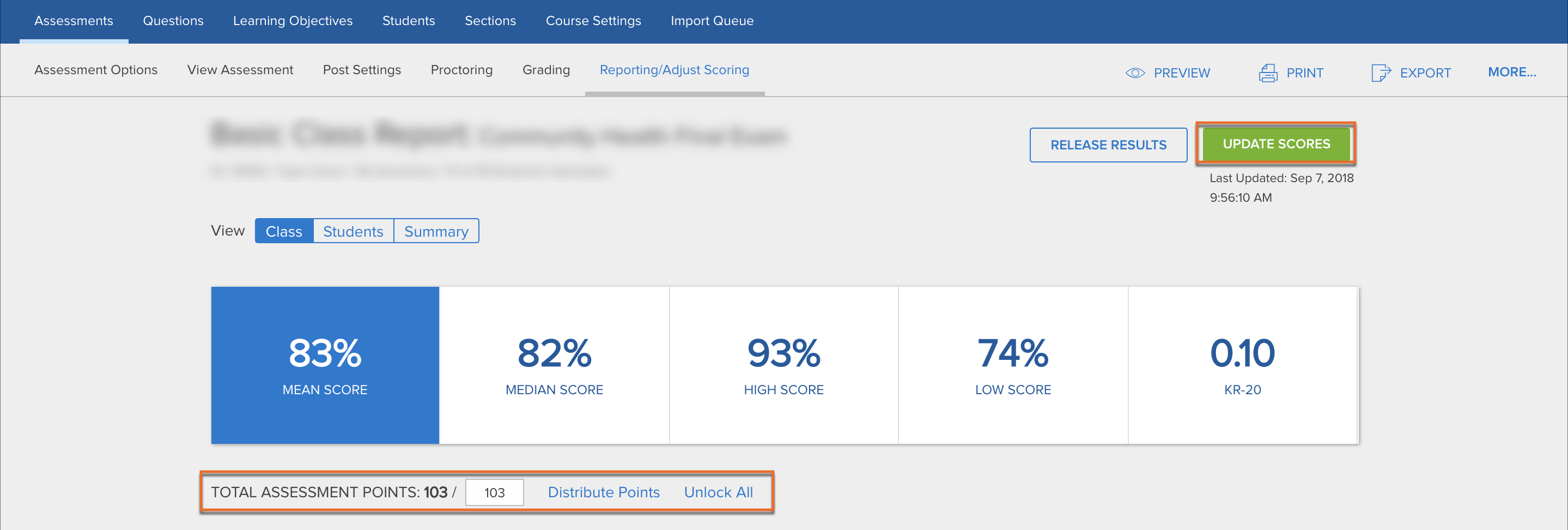Open the Course Settings tab
1568x530 pixels.
pyautogui.click(x=593, y=21)
